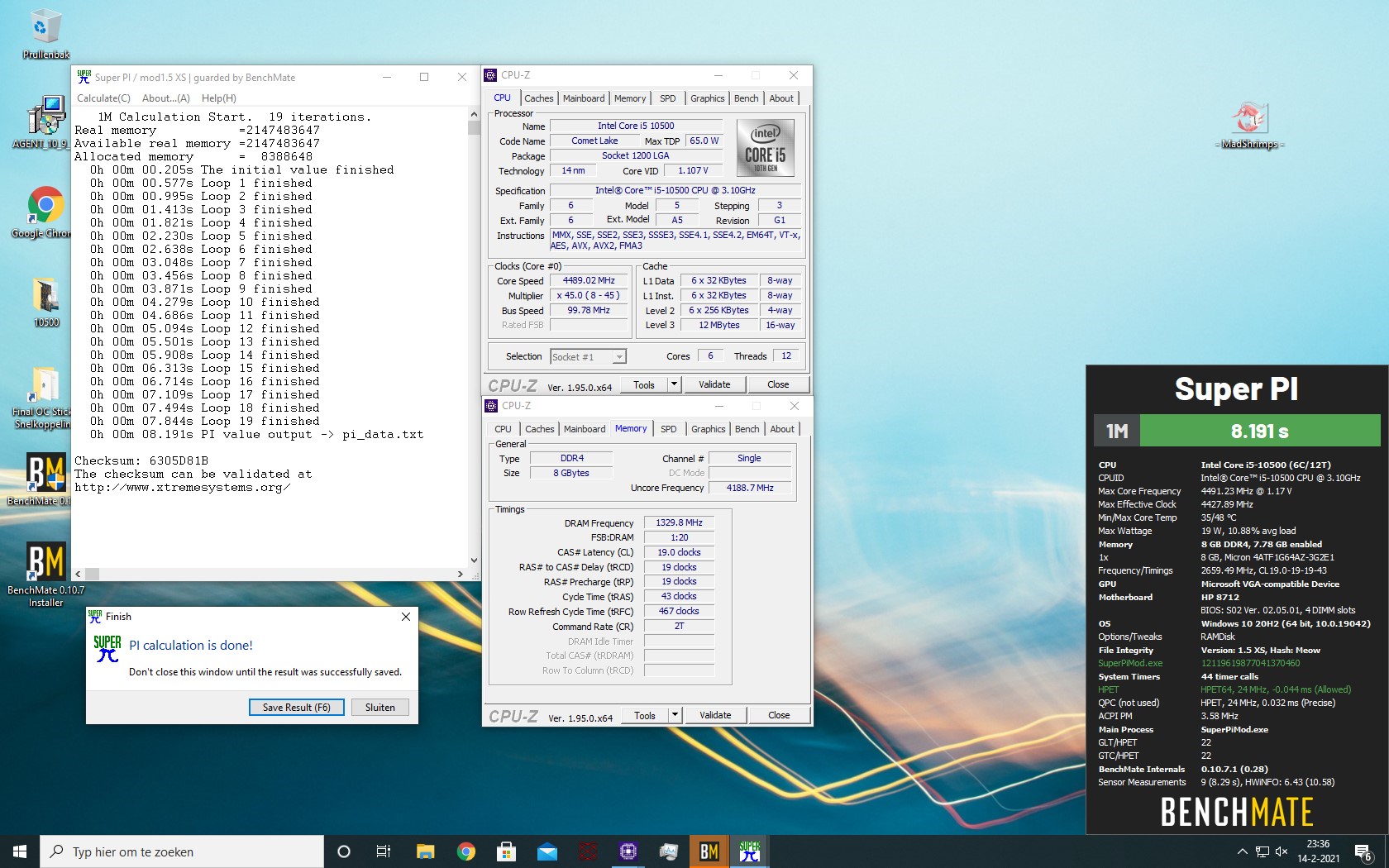Click Tools button in lower CPU-Z
The image size is (1389, 868).
tap(644, 715)
